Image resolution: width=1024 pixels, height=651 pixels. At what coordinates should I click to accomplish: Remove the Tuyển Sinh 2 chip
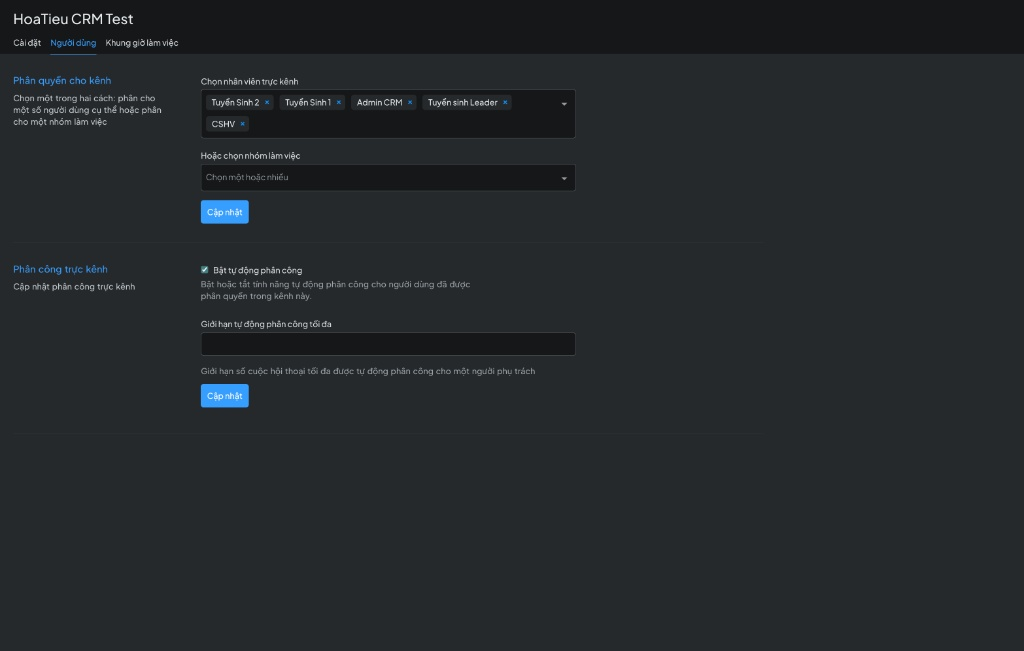coord(267,102)
